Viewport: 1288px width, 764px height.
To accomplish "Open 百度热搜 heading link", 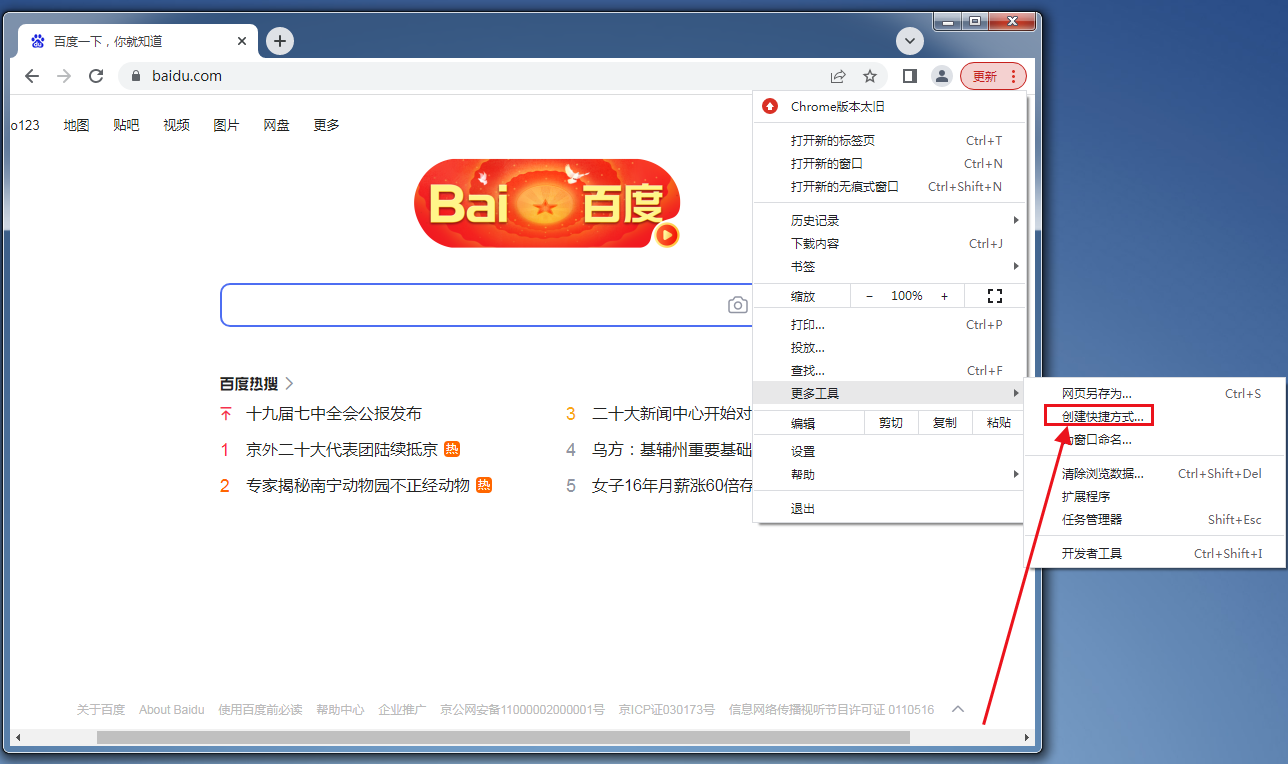I will pos(257,383).
